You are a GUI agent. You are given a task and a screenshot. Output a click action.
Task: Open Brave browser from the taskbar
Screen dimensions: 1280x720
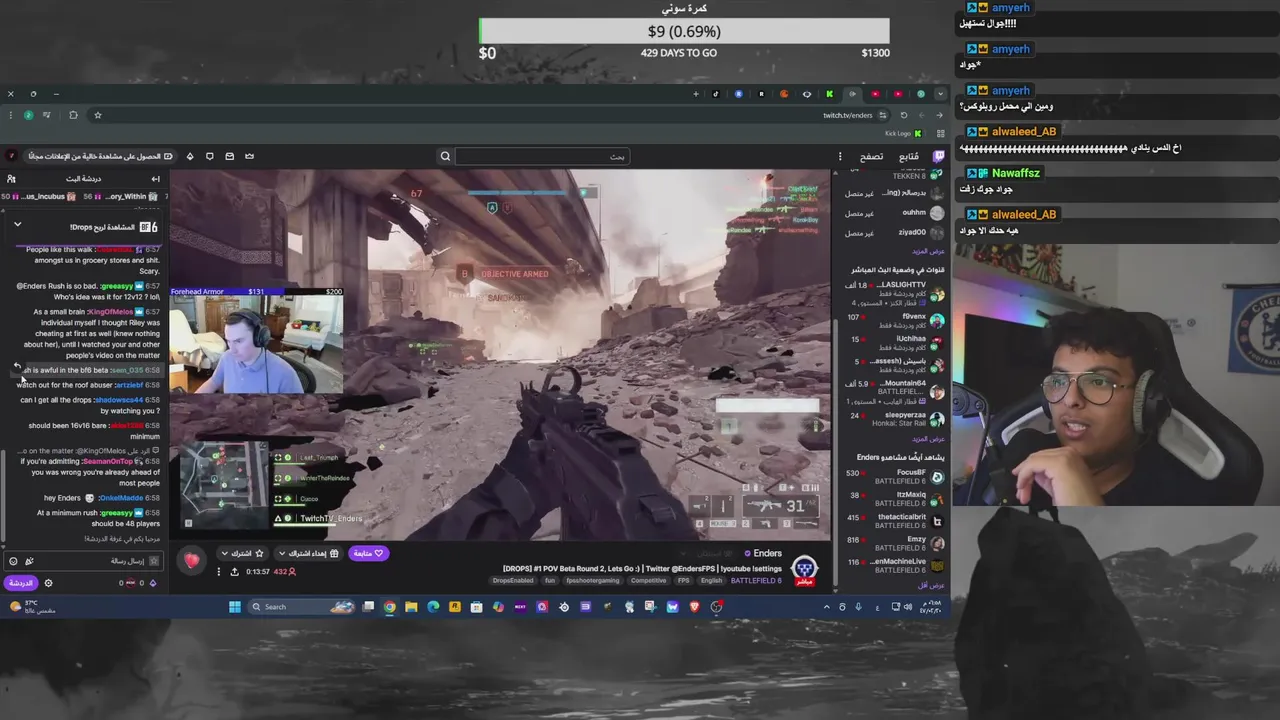point(695,607)
